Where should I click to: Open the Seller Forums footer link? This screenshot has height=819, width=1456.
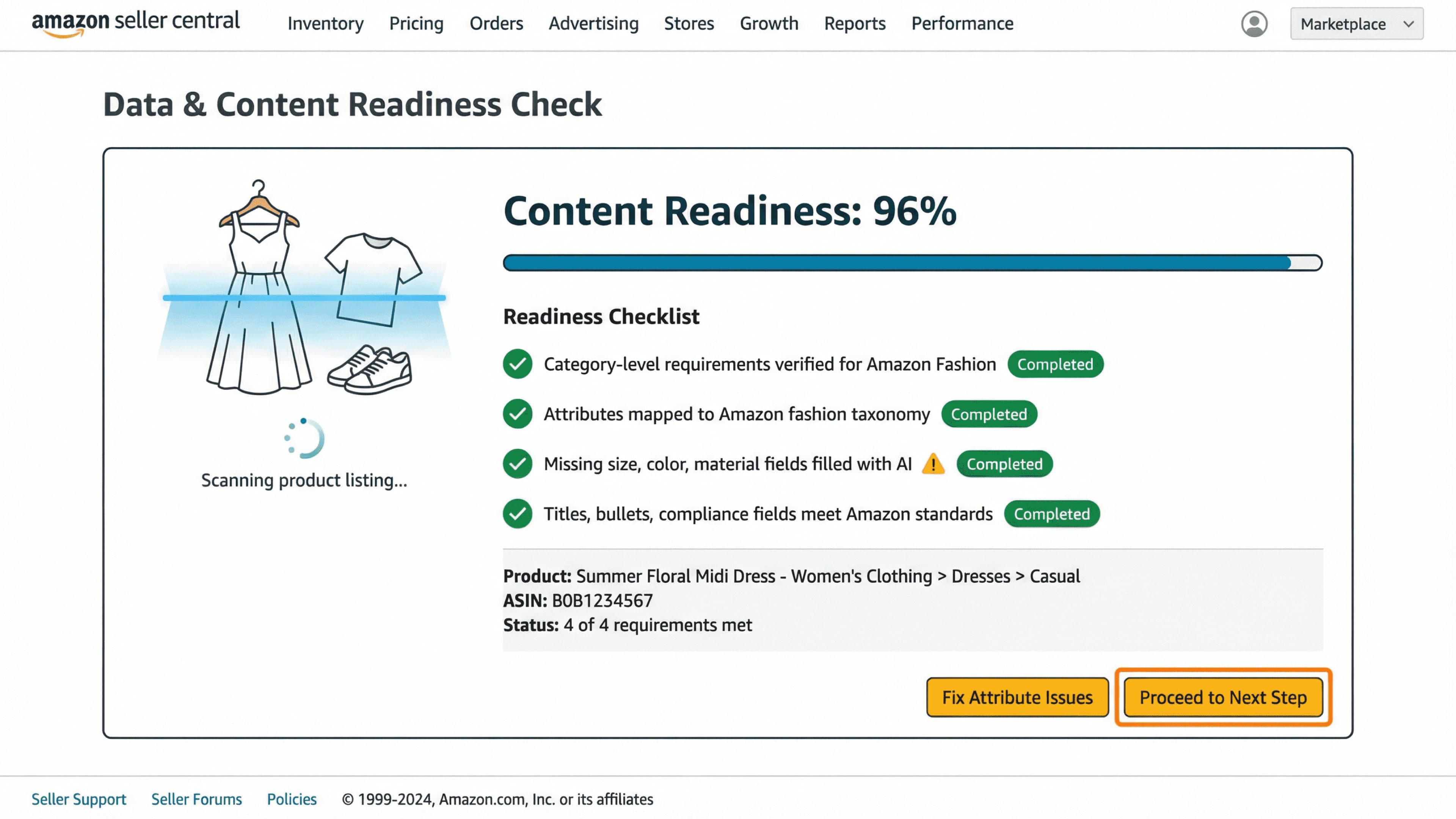(196, 799)
